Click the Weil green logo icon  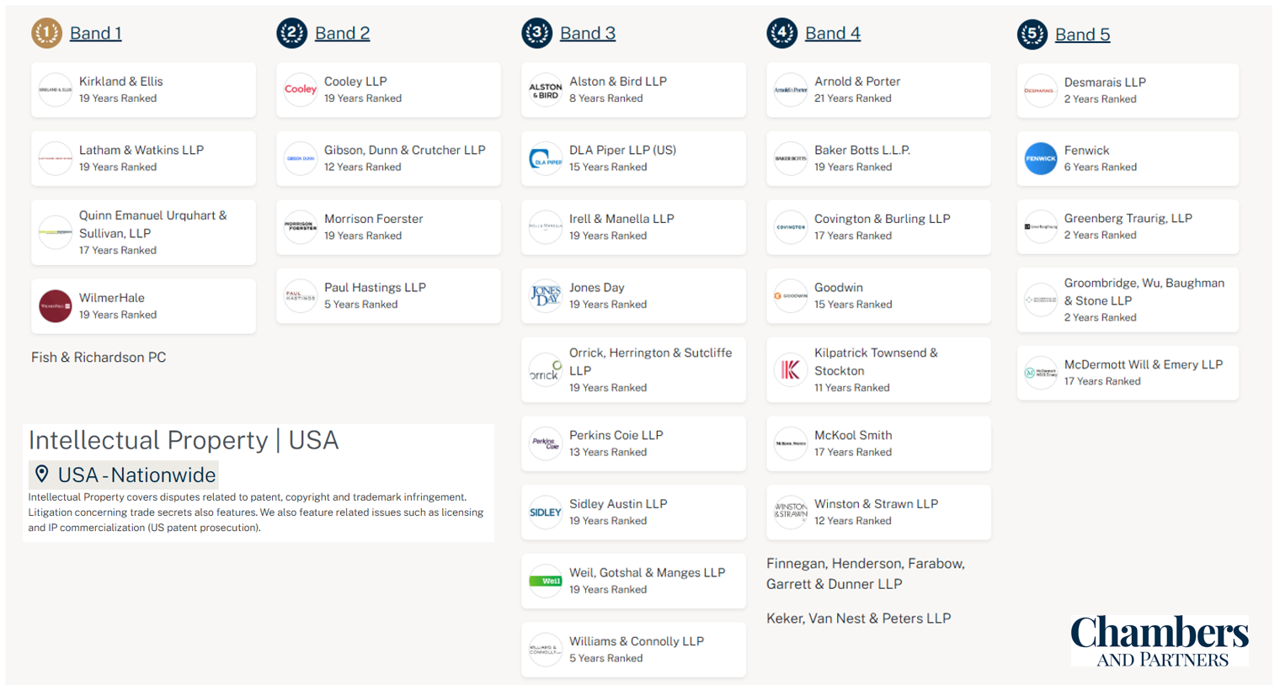(545, 581)
